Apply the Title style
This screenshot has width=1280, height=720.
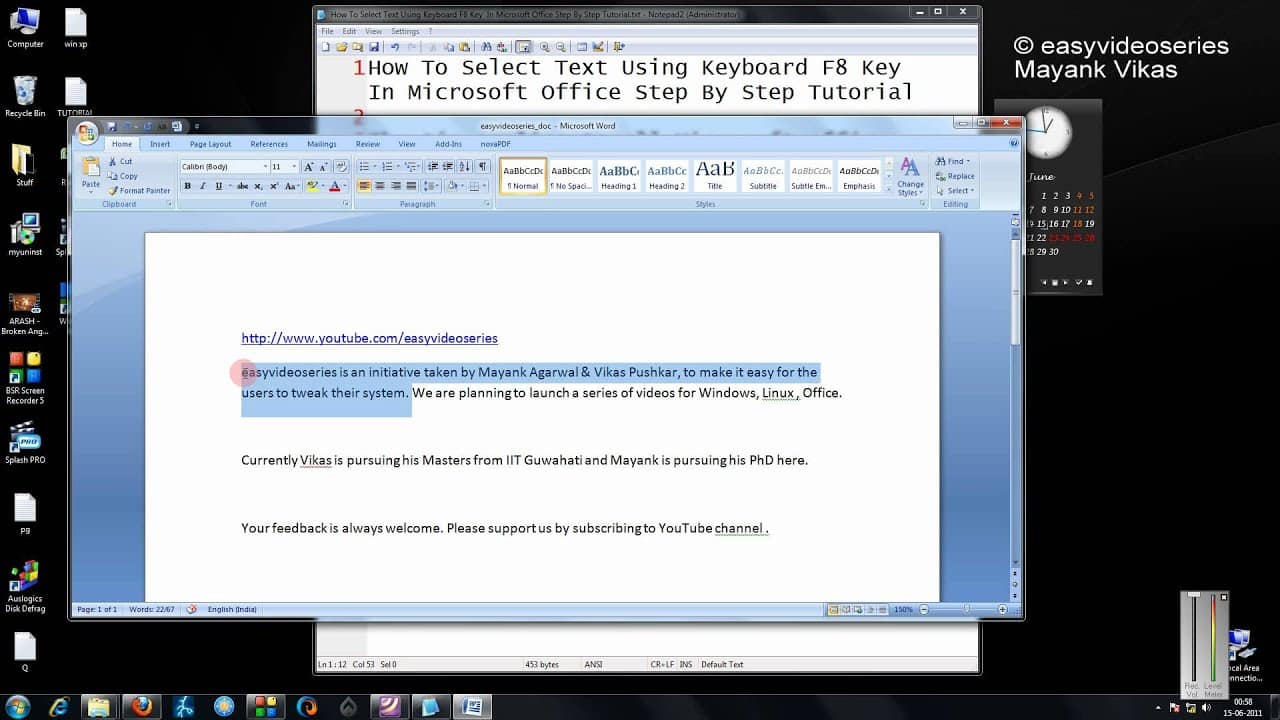click(x=715, y=176)
